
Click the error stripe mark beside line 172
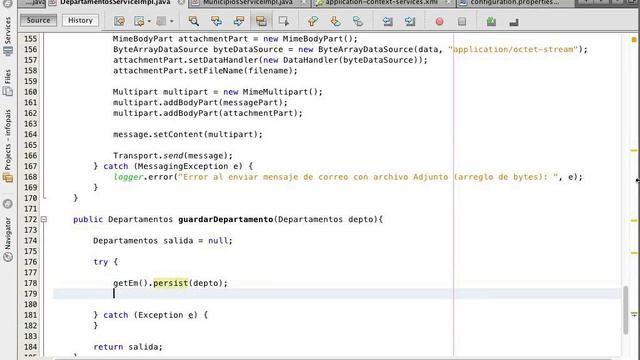point(634,220)
